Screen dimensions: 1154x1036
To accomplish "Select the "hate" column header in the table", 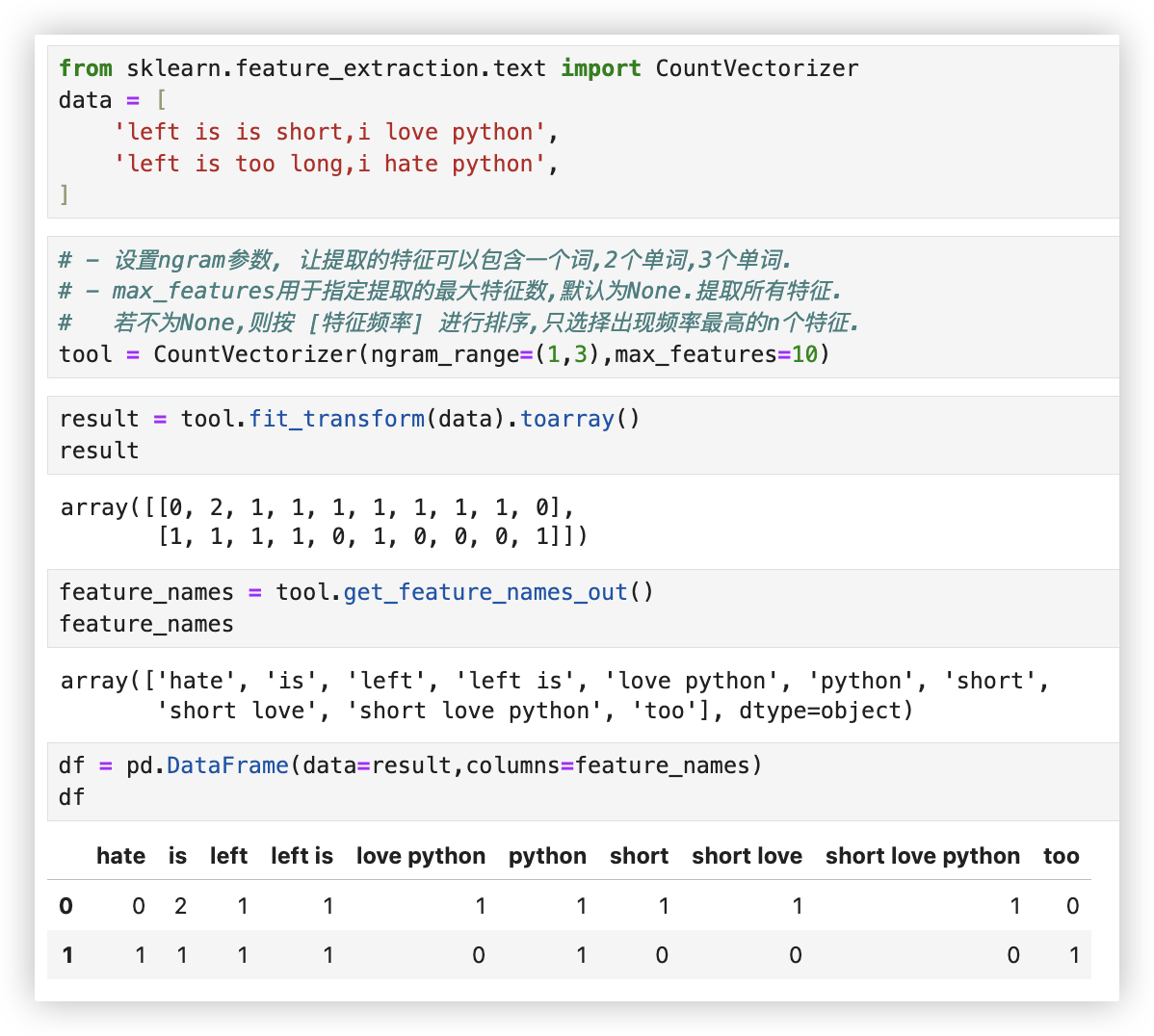I will tap(120, 856).
